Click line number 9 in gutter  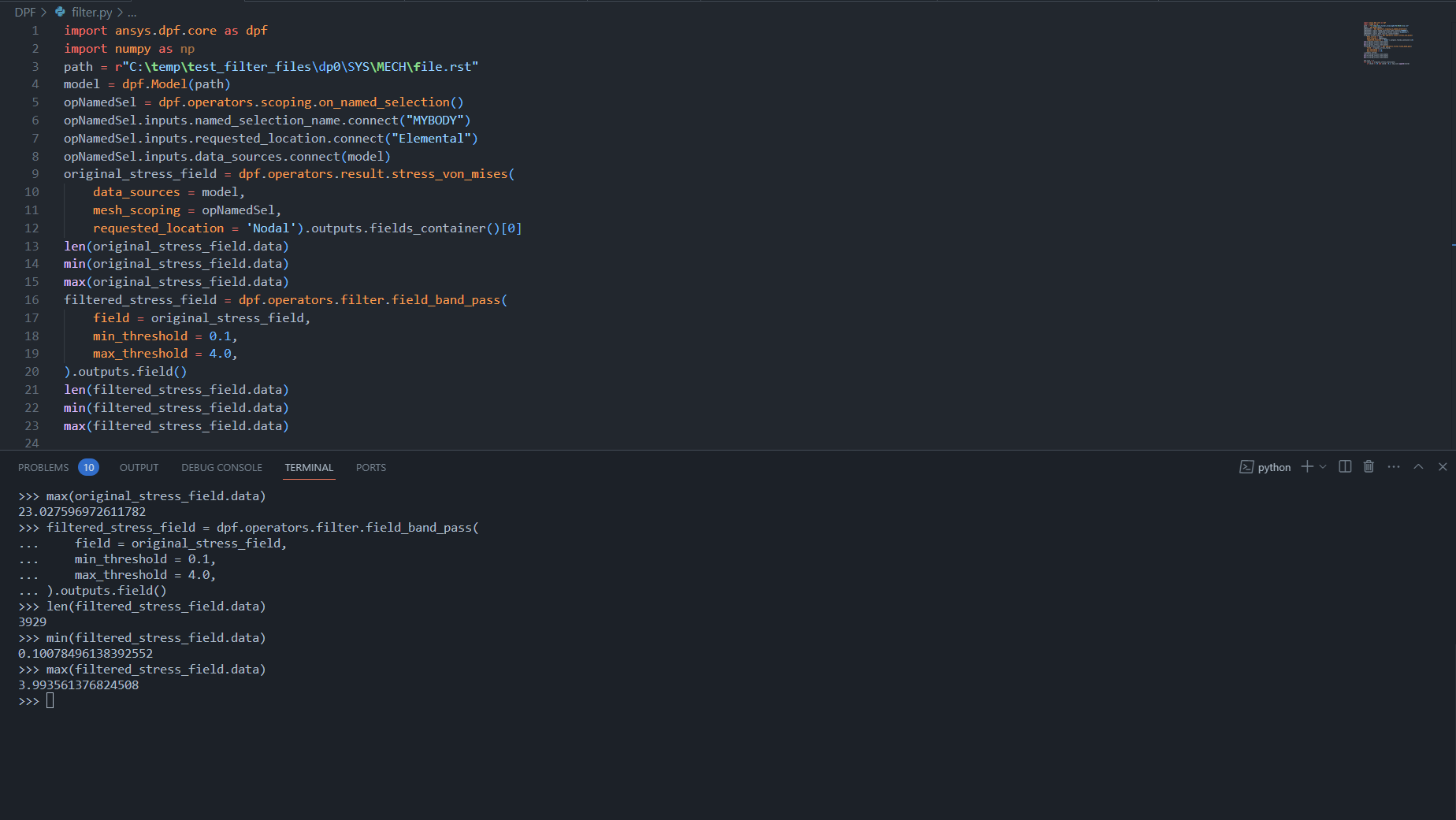35,174
